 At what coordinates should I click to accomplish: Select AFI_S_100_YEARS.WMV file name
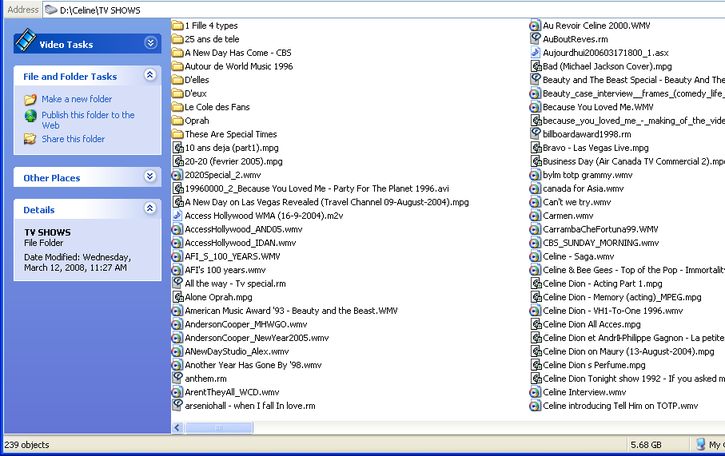click(232, 256)
